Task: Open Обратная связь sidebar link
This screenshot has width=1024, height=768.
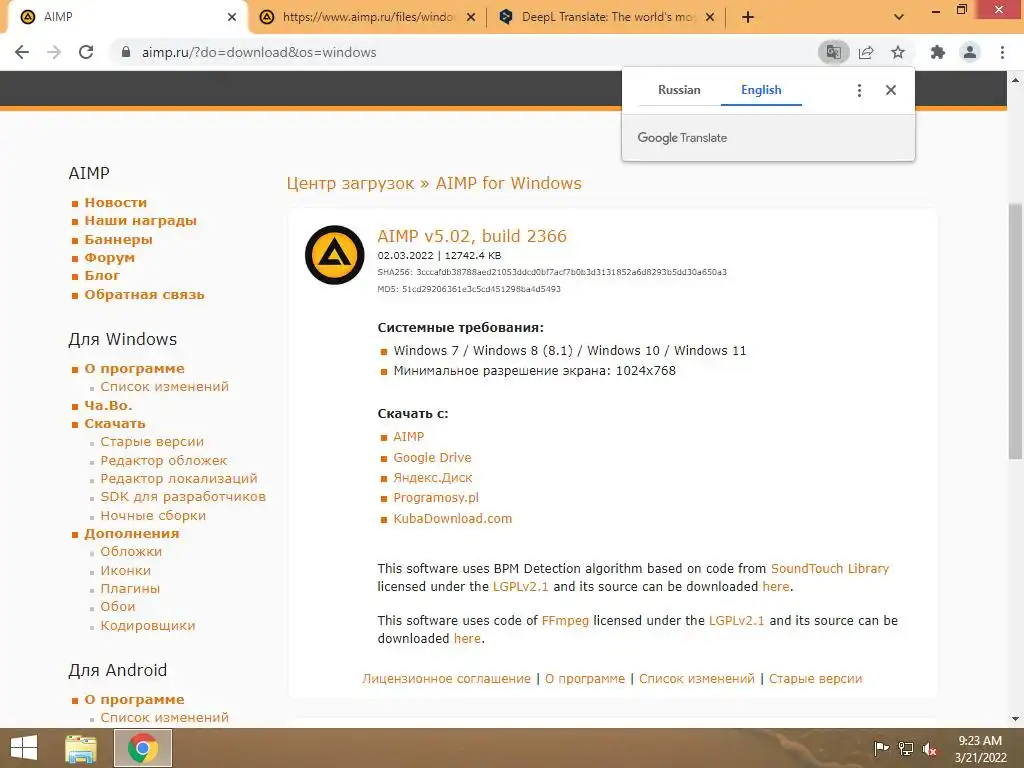Action: 144,295
